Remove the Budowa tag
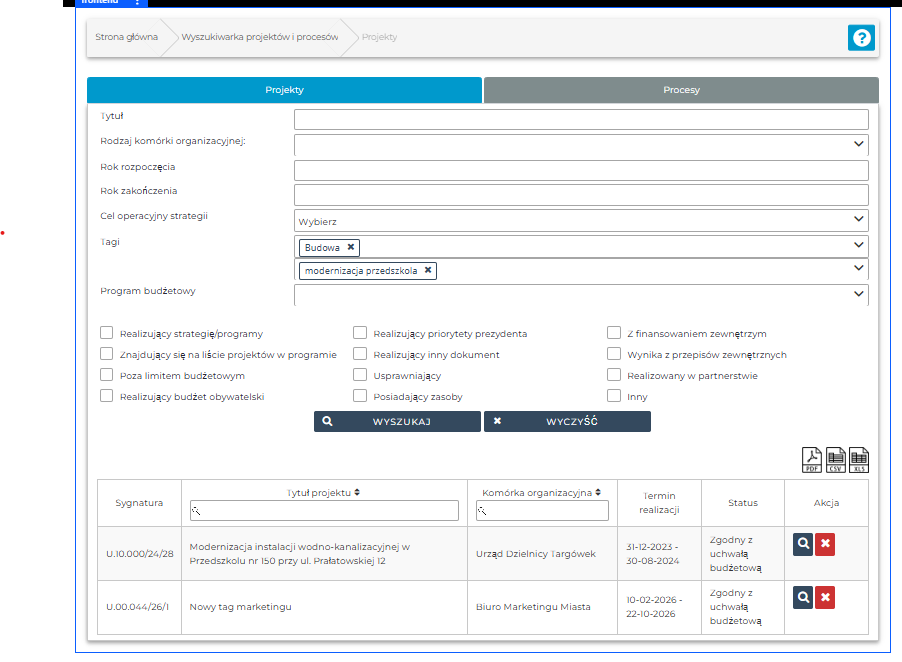Viewport: 902px width, 662px height. tap(351, 247)
